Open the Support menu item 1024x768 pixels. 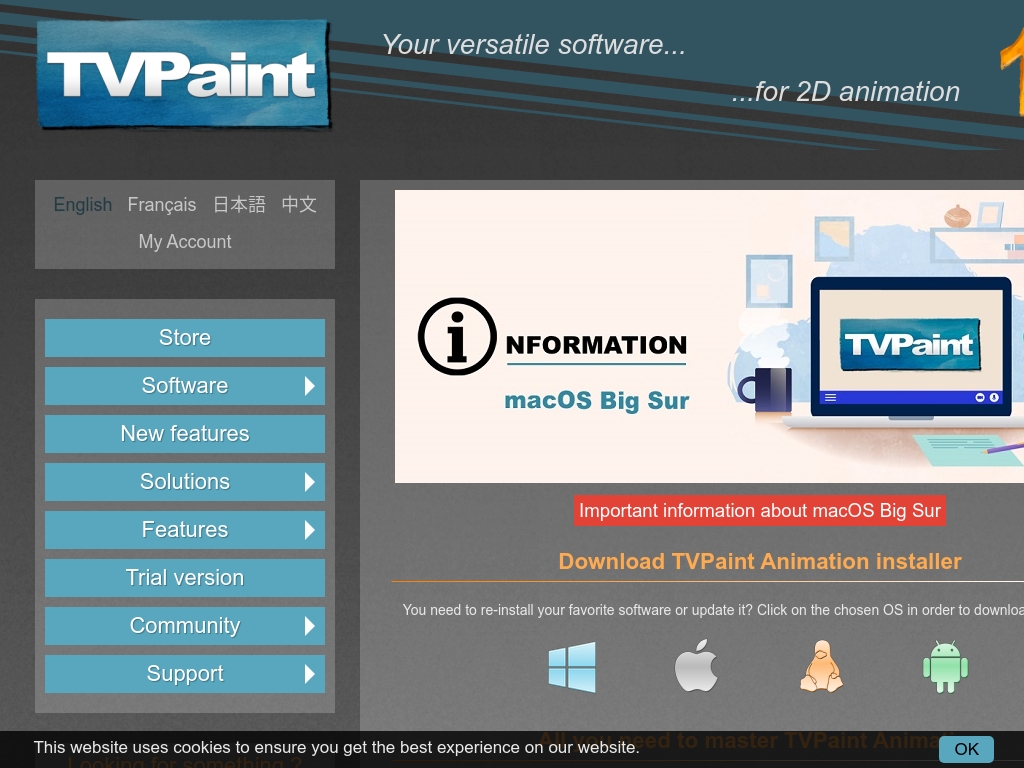click(185, 674)
